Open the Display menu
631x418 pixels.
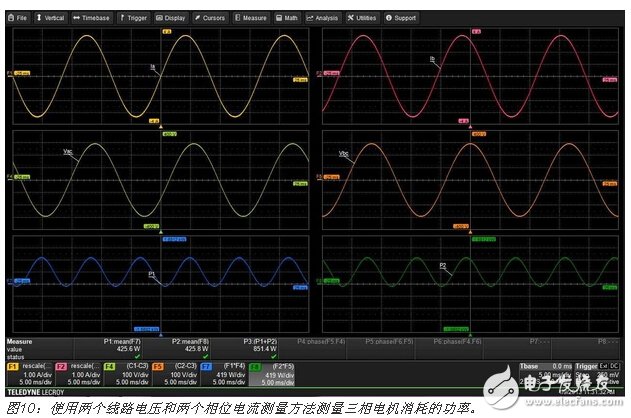click(171, 17)
